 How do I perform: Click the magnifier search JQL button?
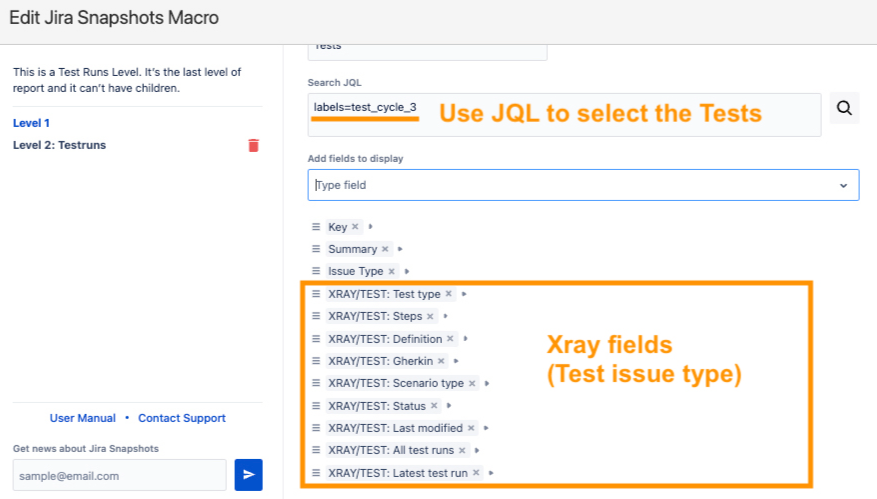click(x=845, y=108)
